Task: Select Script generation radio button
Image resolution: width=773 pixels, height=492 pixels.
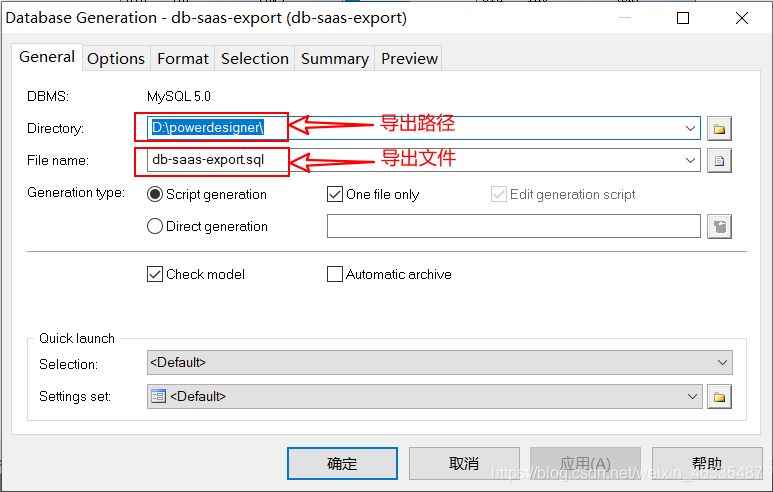Action: pyautogui.click(x=155, y=194)
